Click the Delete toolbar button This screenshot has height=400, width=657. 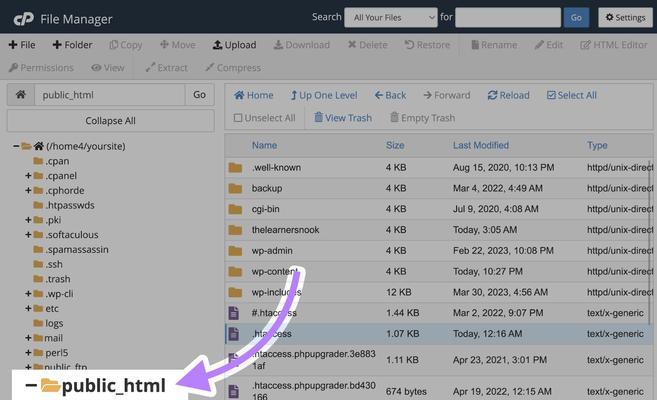(367, 45)
